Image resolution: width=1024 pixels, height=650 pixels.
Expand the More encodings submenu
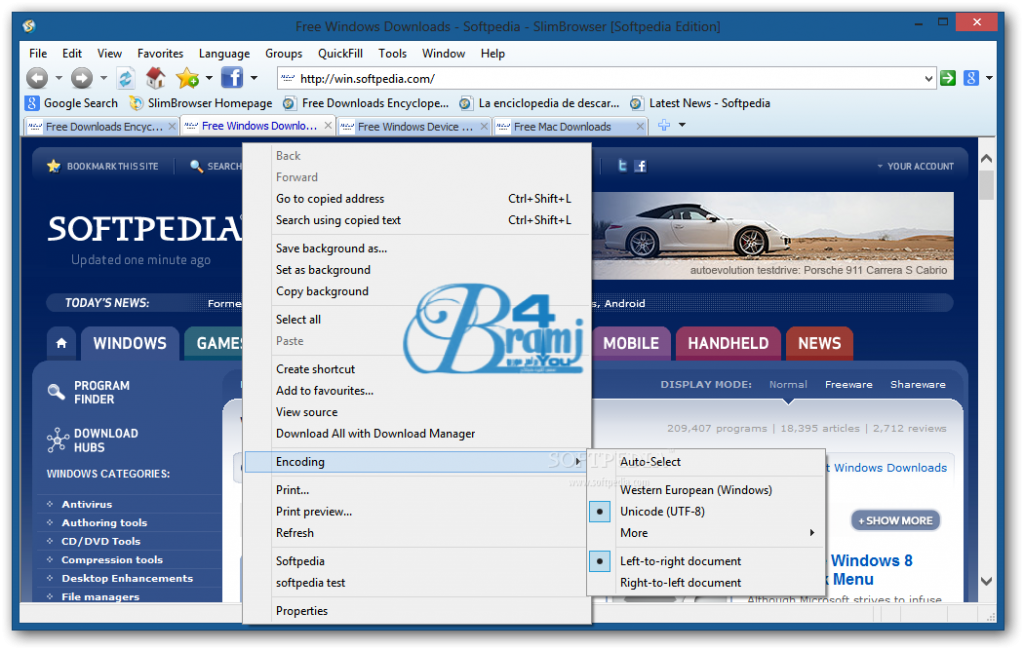636,532
